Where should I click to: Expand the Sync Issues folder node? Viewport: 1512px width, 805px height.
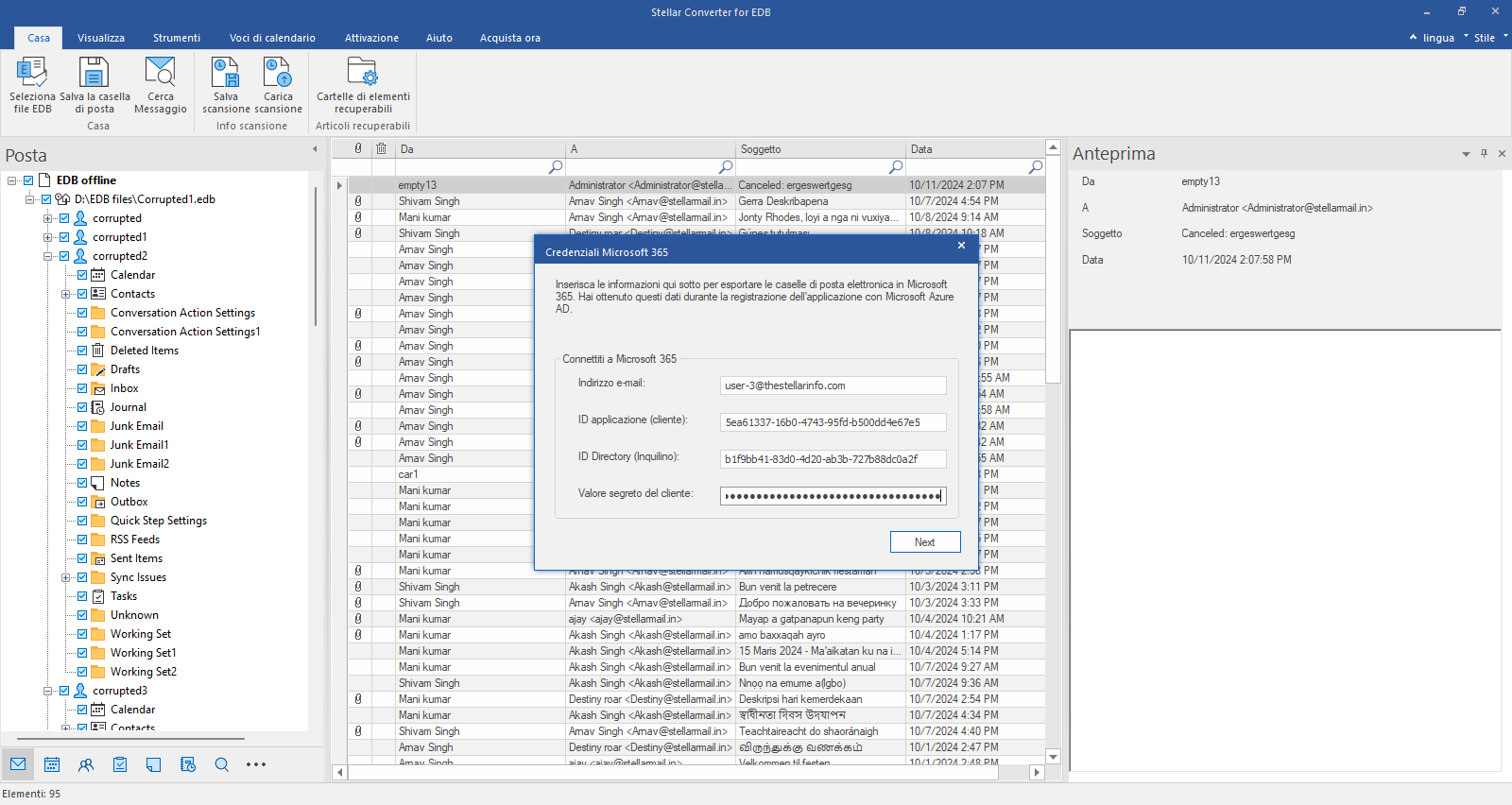65,576
